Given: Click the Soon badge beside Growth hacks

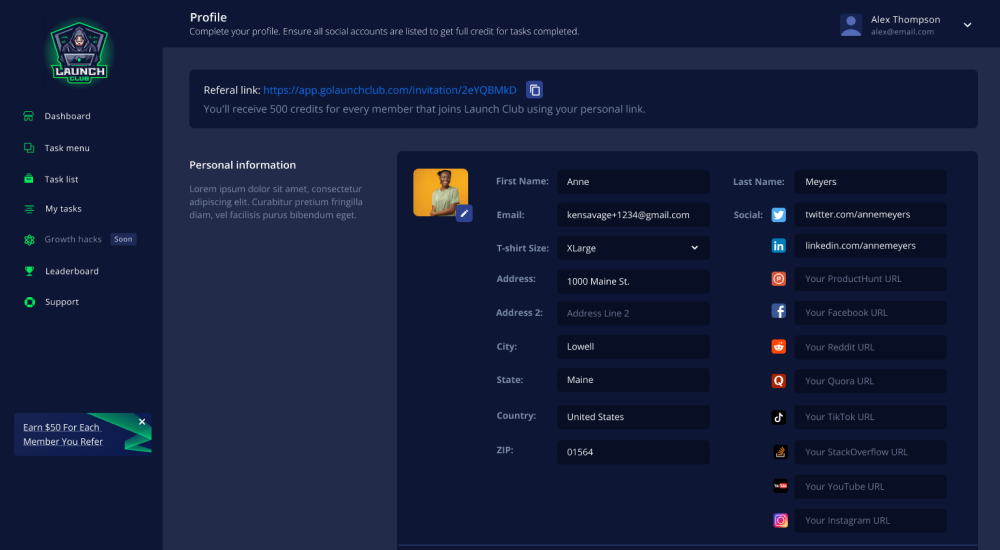Looking at the screenshot, I should click(x=123, y=239).
